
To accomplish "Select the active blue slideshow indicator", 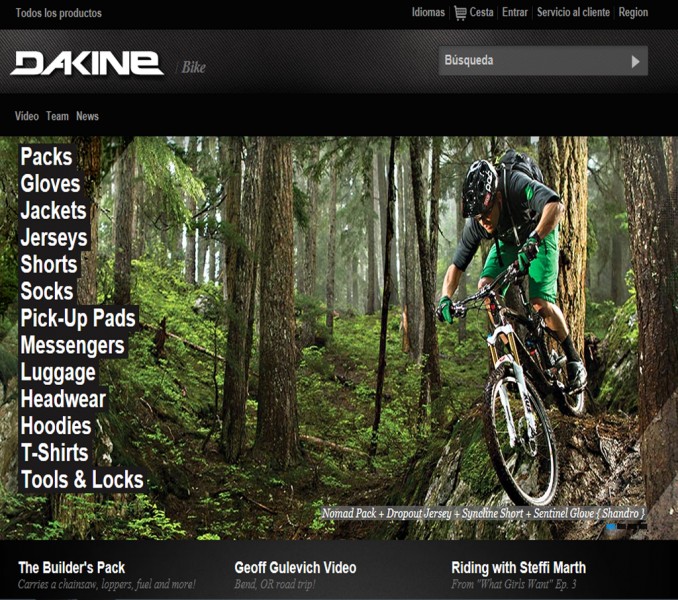I will tap(611, 527).
